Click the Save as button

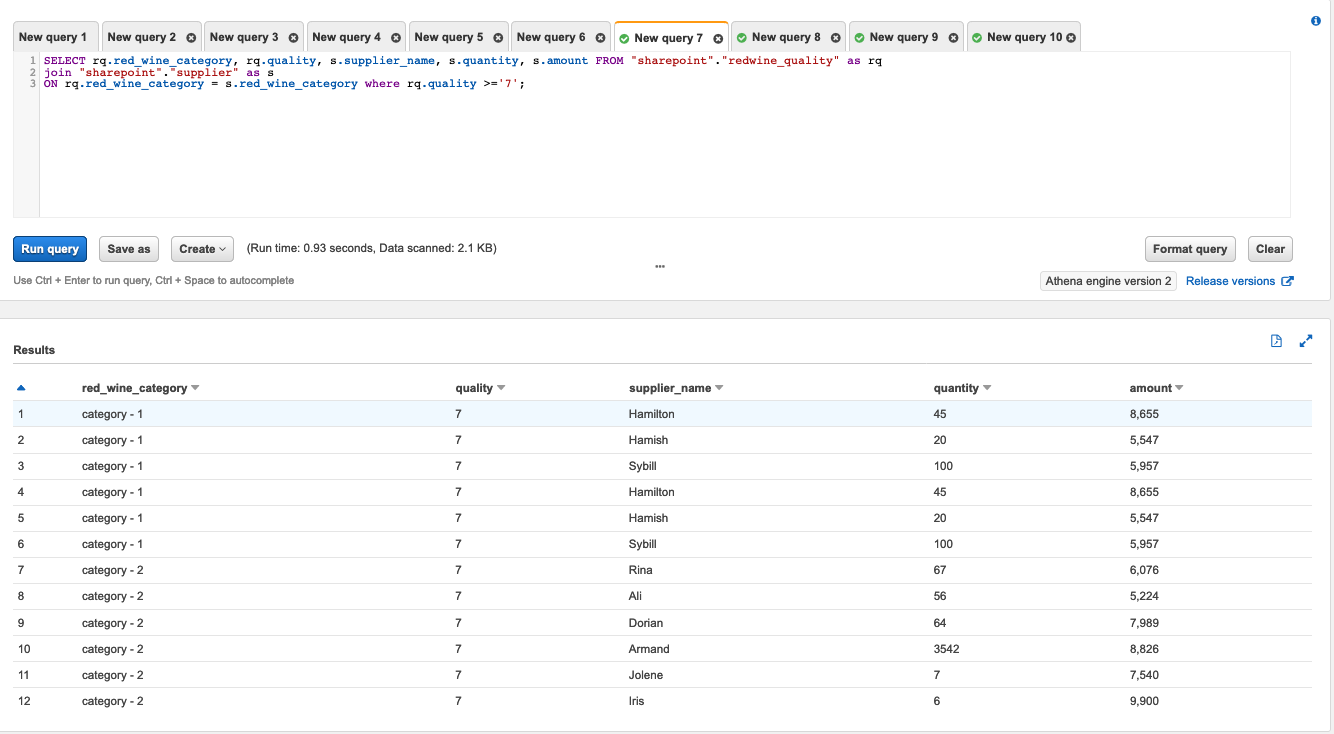(128, 248)
